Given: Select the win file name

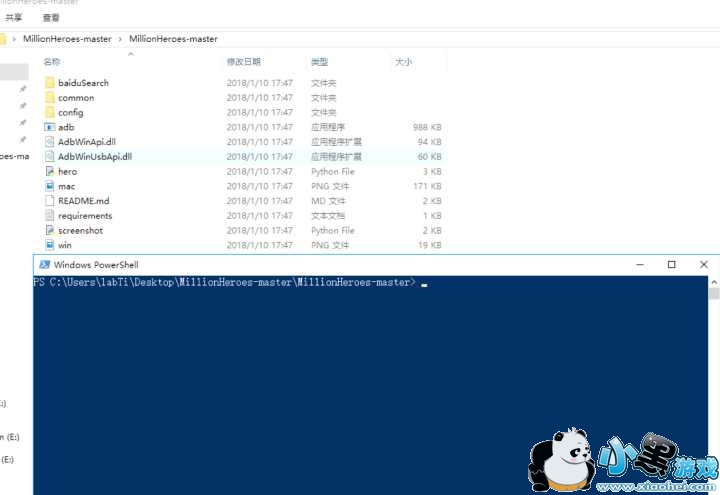Looking at the screenshot, I should point(65,245).
